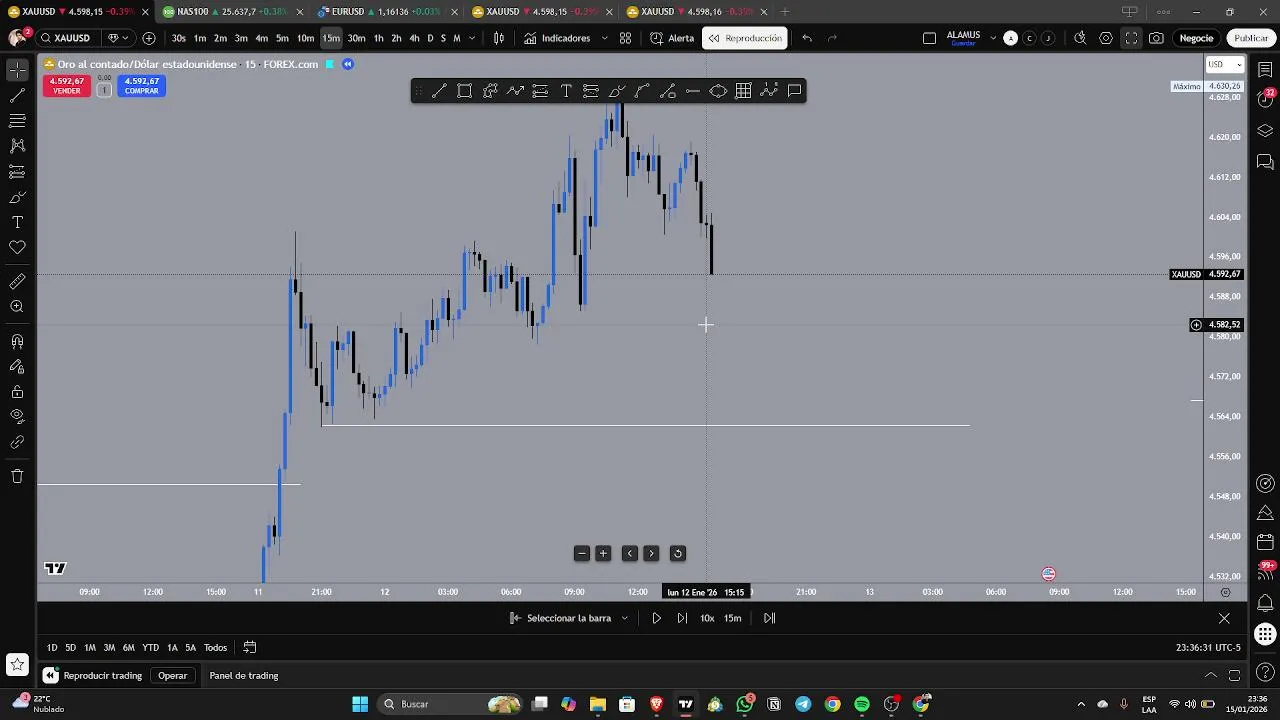Toggle stay-in-drawing-mode pencil lock

[x=17, y=367]
